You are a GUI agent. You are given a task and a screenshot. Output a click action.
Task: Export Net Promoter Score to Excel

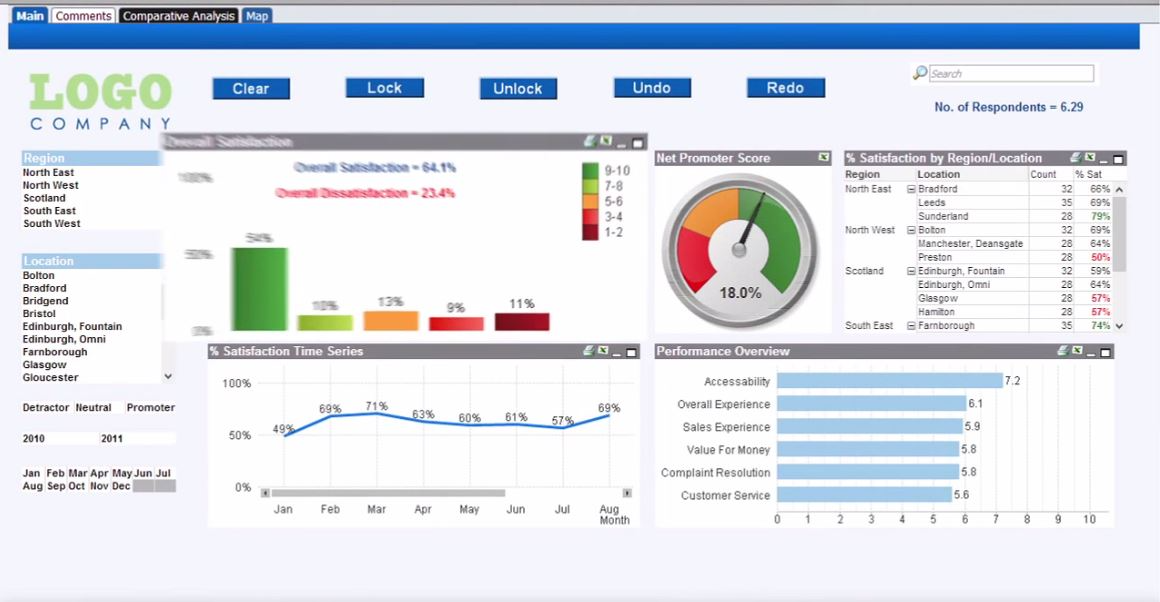click(x=824, y=158)
